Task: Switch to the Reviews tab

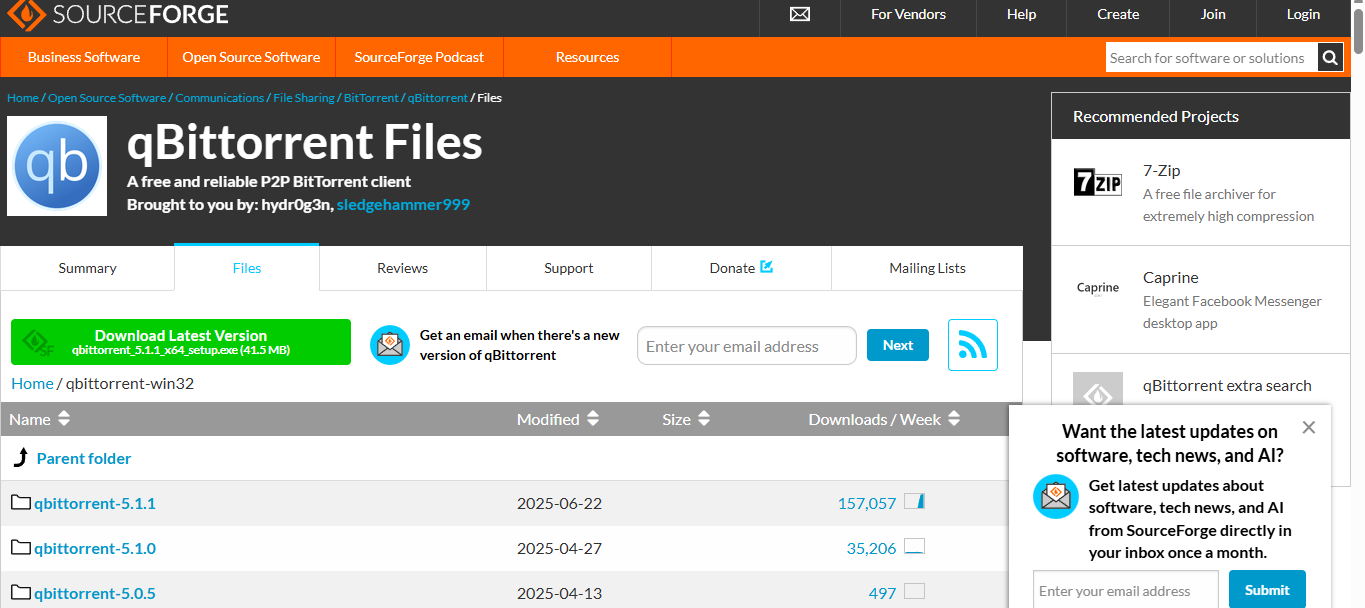Action: tap(402, 268)
